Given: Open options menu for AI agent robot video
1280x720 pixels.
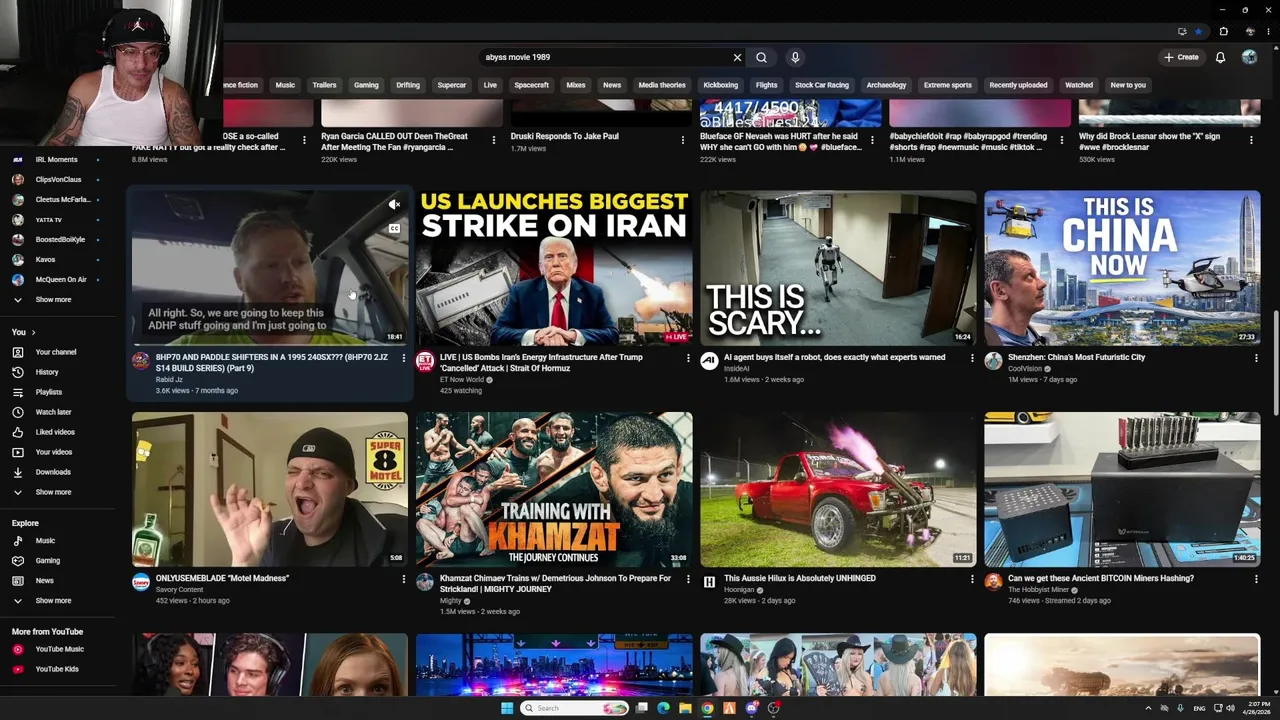Looking at the screenshot, I should click(972, 358).
